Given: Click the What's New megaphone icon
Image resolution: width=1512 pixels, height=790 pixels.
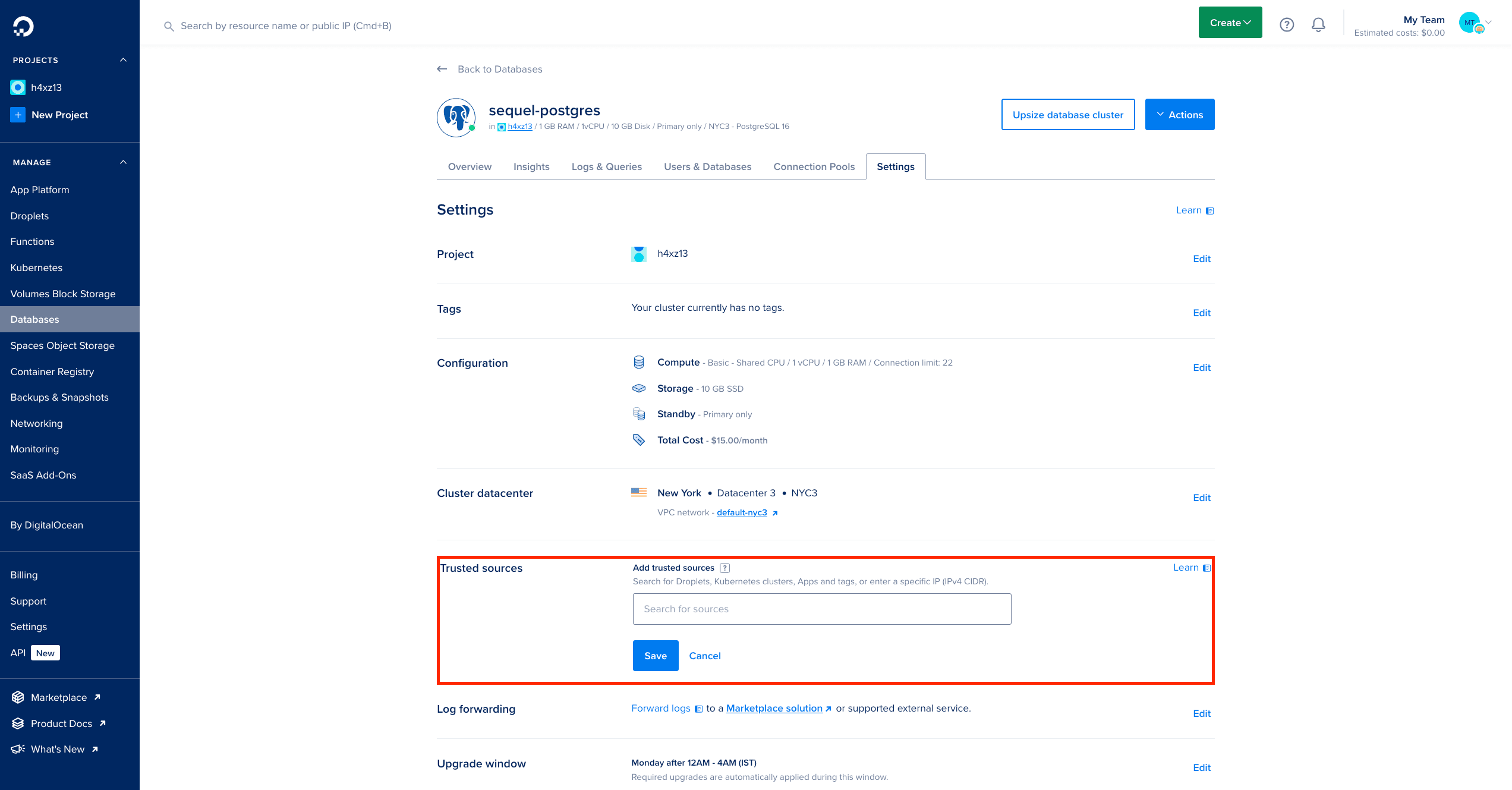Looking at the screenshot, I should [x=18, y=749].
